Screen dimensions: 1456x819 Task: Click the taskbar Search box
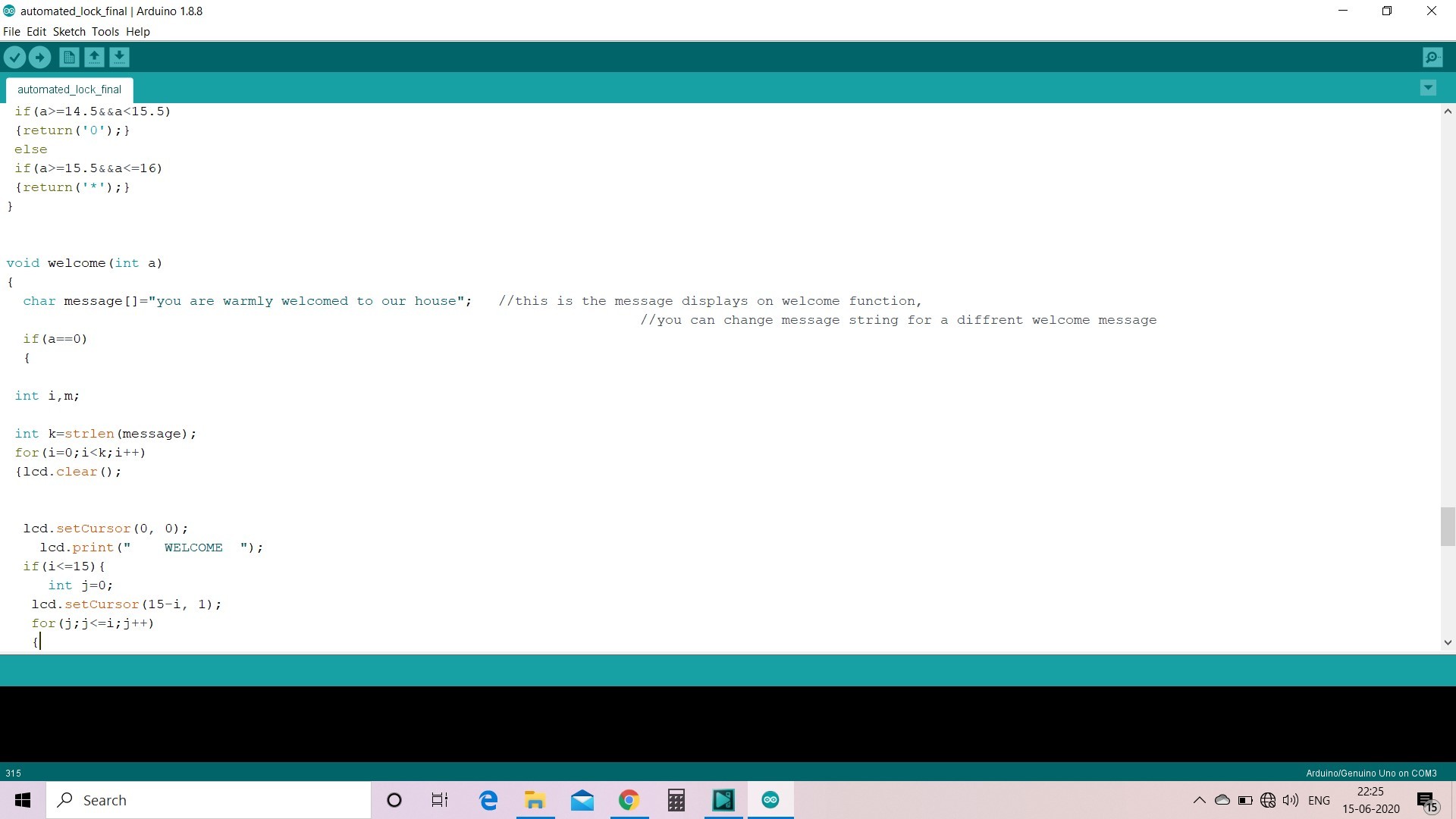(209, 800)
